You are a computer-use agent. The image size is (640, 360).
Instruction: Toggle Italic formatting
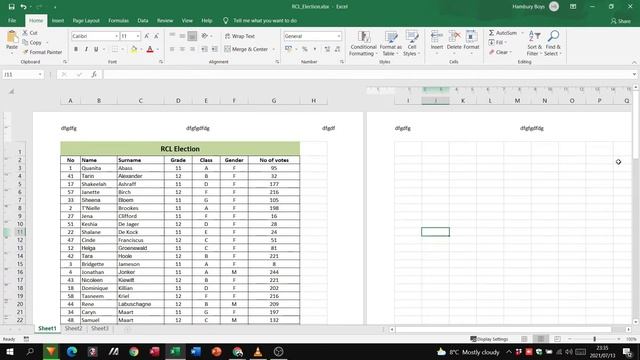click(86, 49)
